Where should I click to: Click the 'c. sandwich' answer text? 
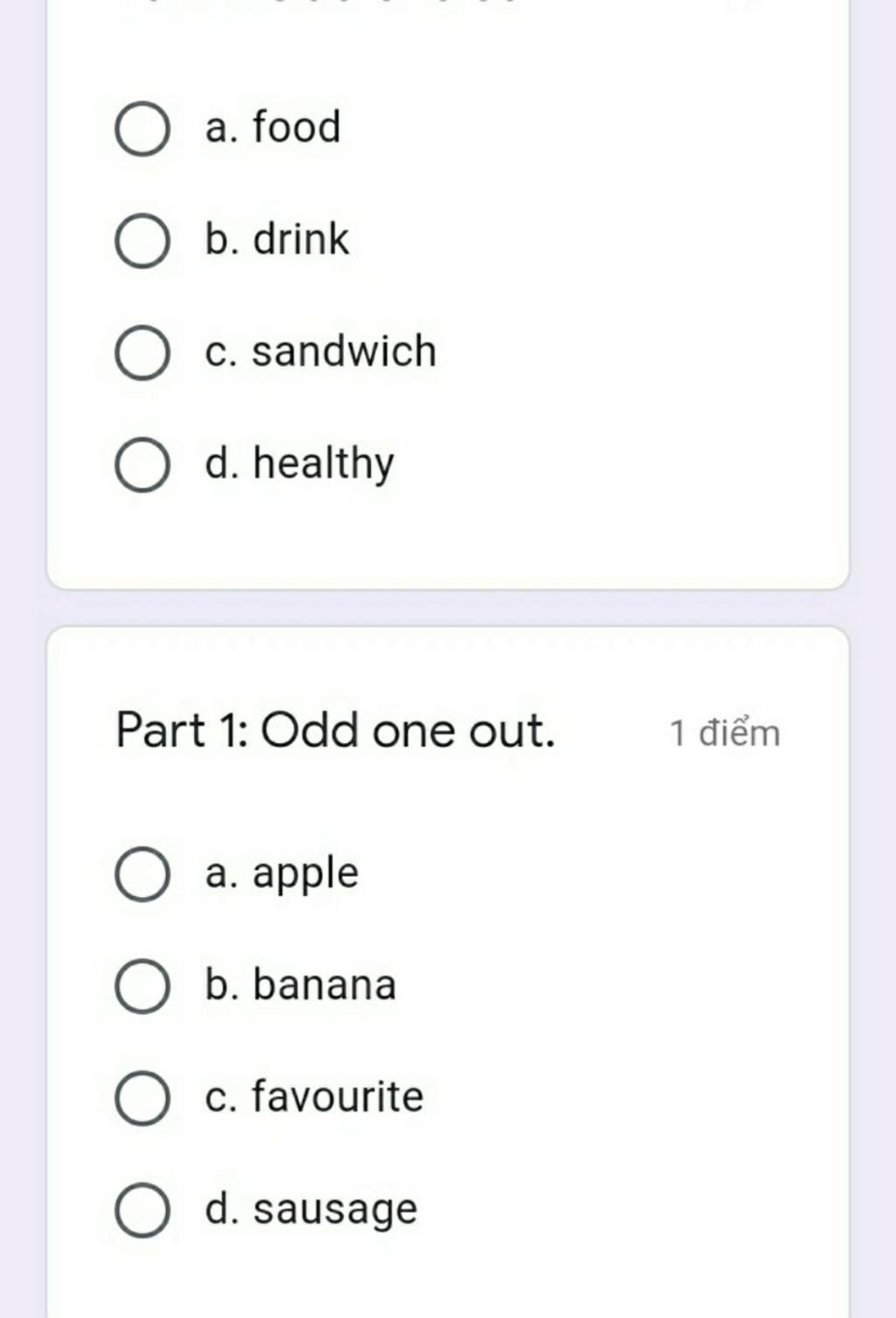point(320,351)
